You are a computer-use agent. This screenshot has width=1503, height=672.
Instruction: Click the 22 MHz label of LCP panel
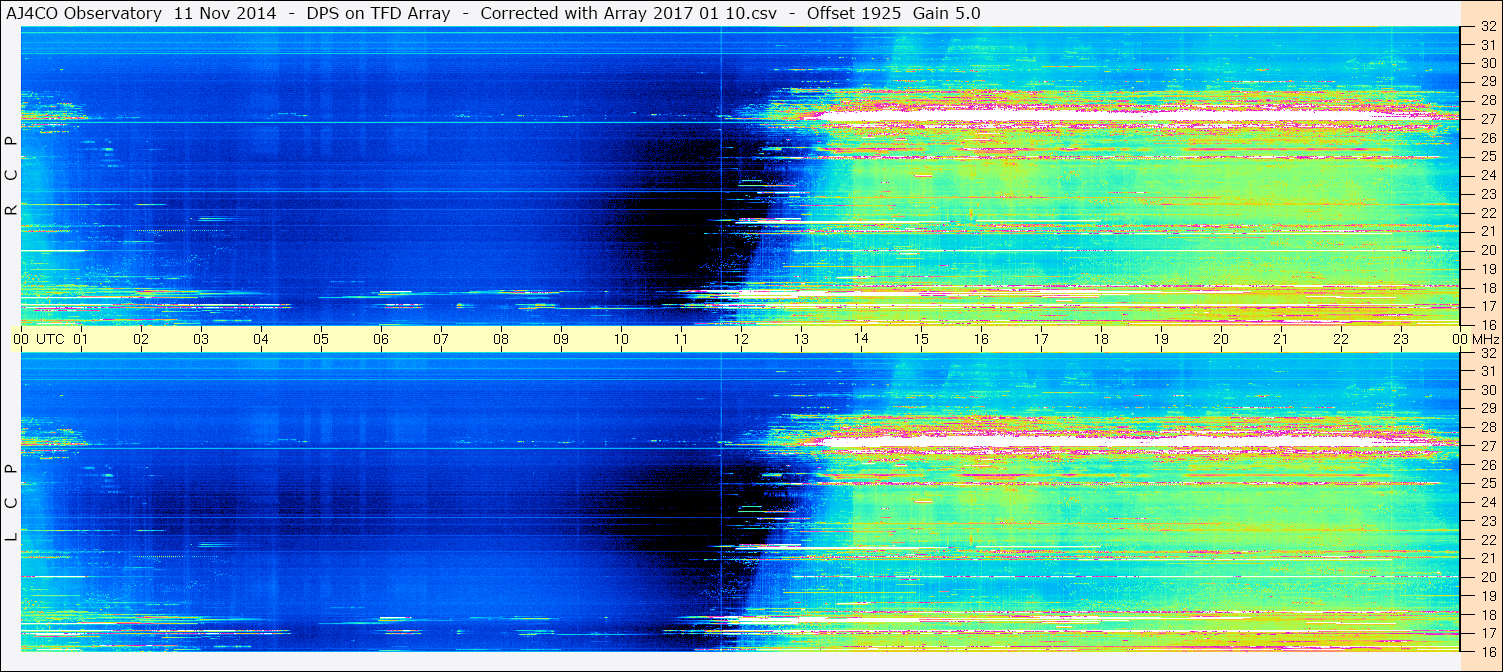tap(1487, 539)
